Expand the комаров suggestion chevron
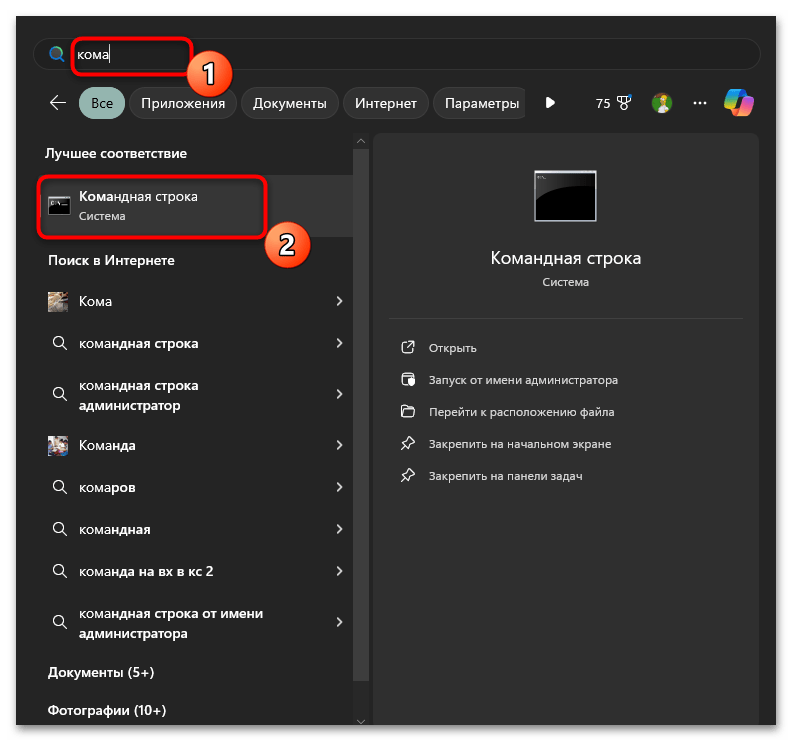This screenshot has height=741, width=792. pyautogui.click(x=339, y=487)
